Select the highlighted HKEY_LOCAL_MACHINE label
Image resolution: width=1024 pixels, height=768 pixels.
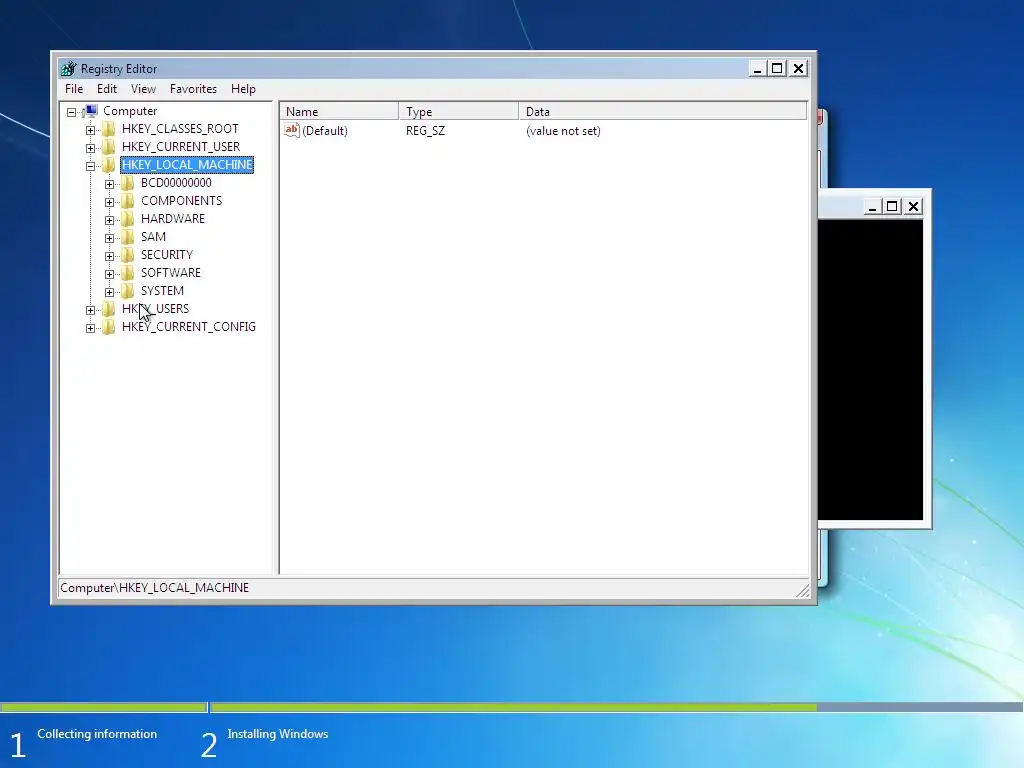tap(187, 165)
